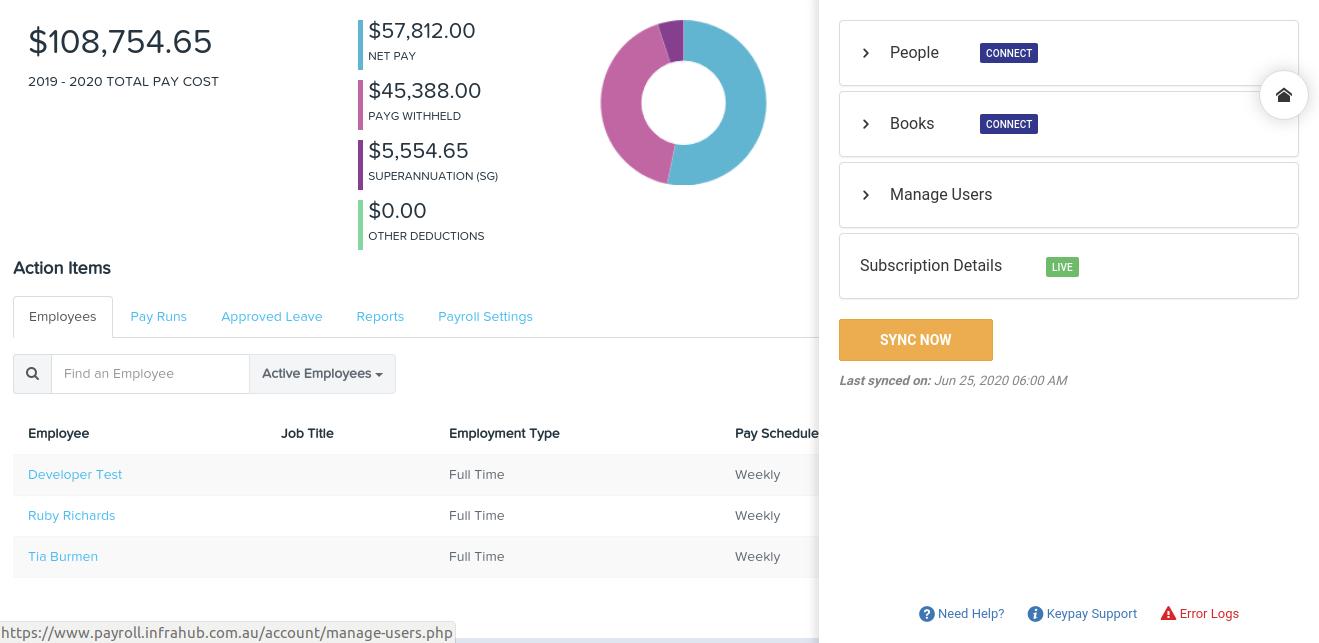Connect the People integration
This screenshot has width=1319, height=643.
tap(1008, 52)
